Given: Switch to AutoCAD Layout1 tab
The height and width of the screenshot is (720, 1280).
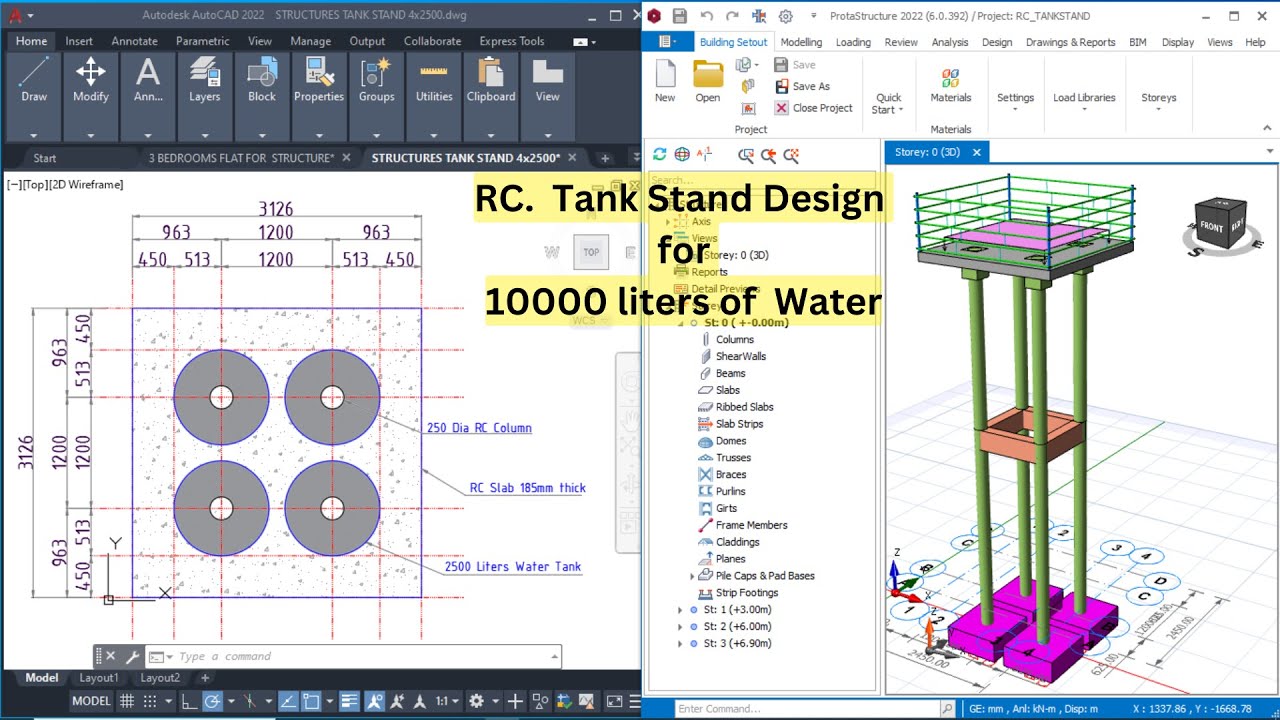Looking at the screenshot, I should (x=98, y=678).
